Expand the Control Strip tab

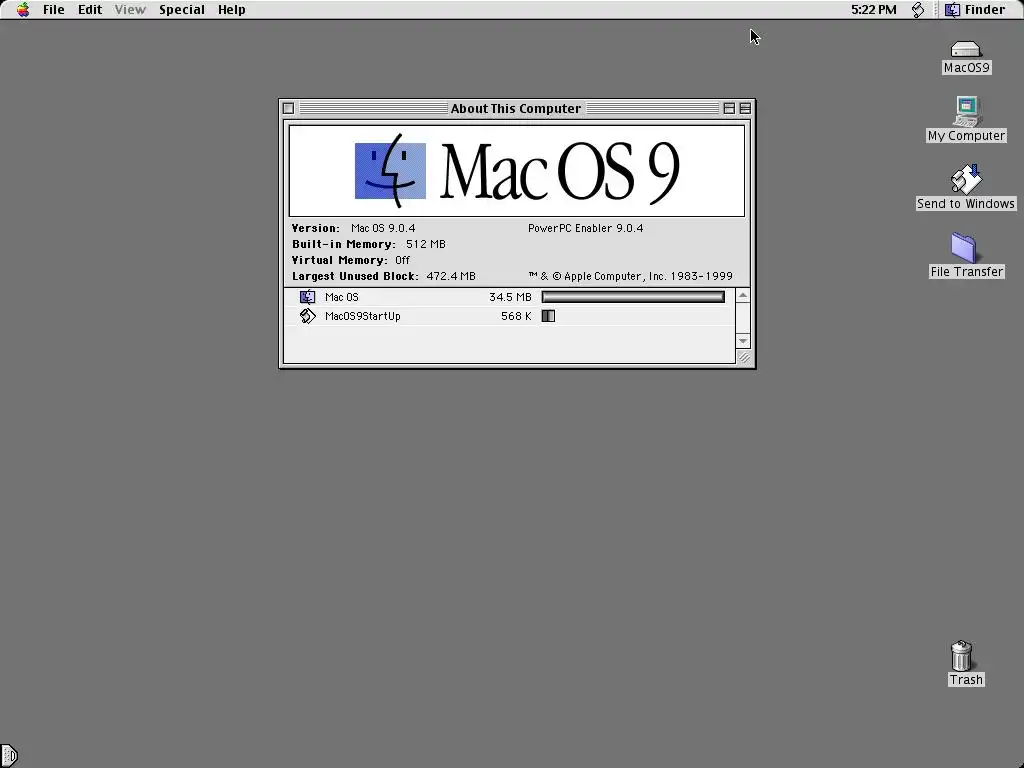coord(8,756)
